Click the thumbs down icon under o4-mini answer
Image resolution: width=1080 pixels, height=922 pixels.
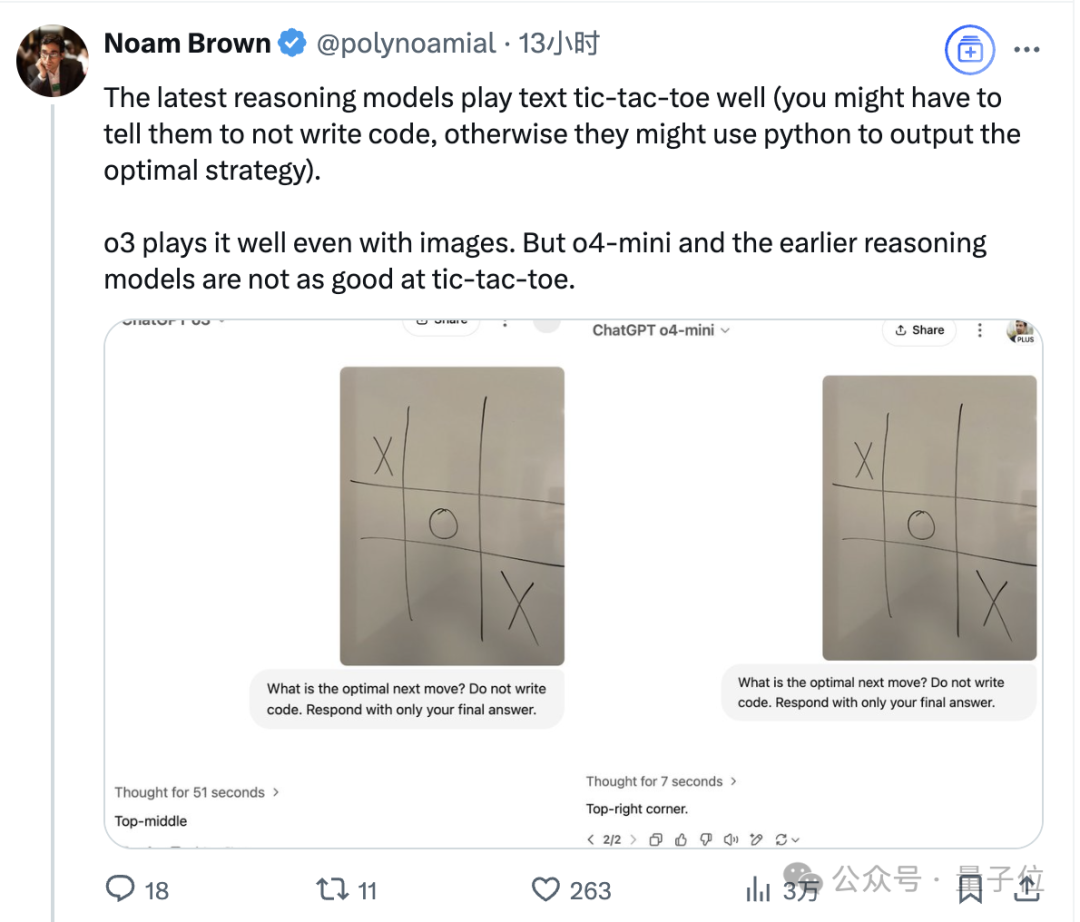tap(706, 839)
